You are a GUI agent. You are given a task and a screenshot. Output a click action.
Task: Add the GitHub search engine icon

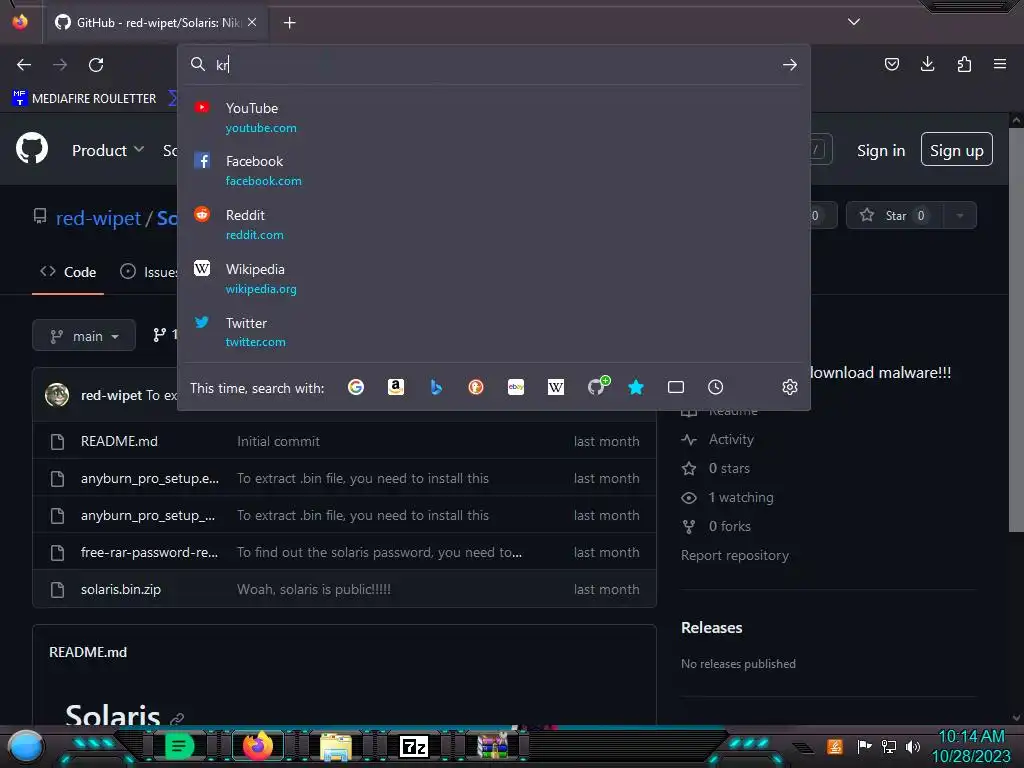pyautogui.click(x=598, y=386)
